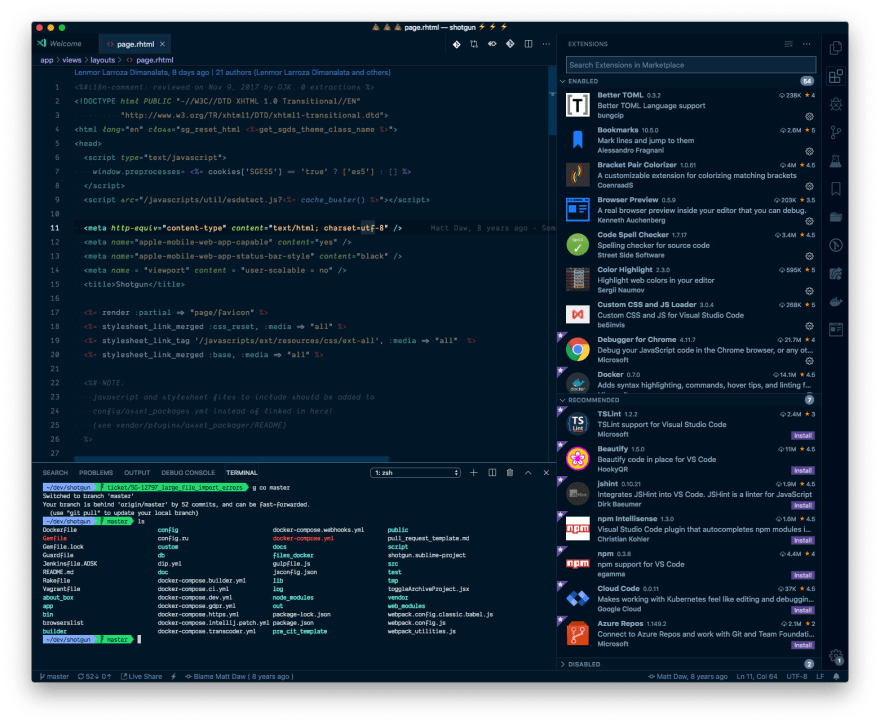Open the Docker extension entry
Image resolution: width=880 pixels, height=724 pixels.
[688, 381]
